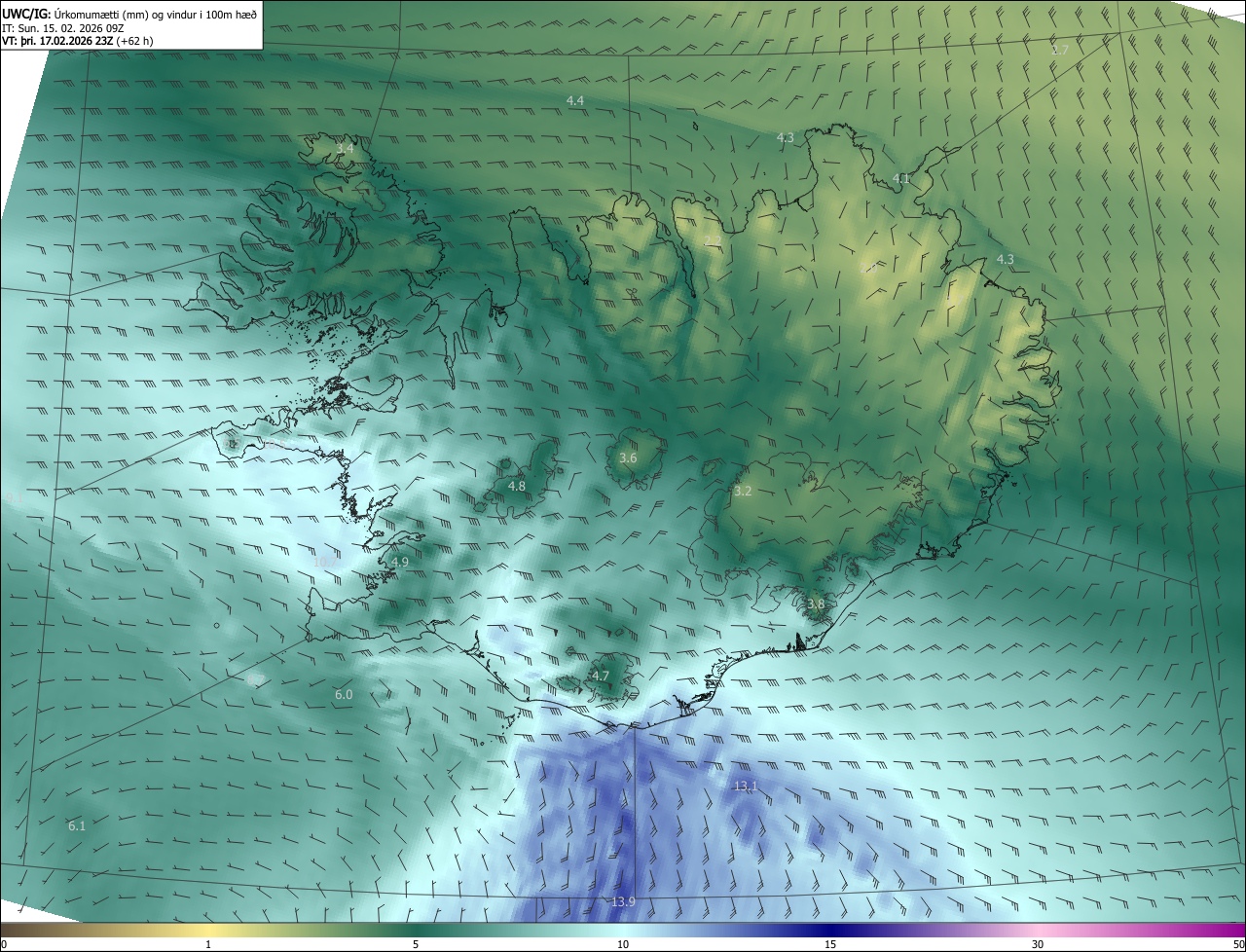Click the 13.1 value label in the blue area

[x=745, y=786]
